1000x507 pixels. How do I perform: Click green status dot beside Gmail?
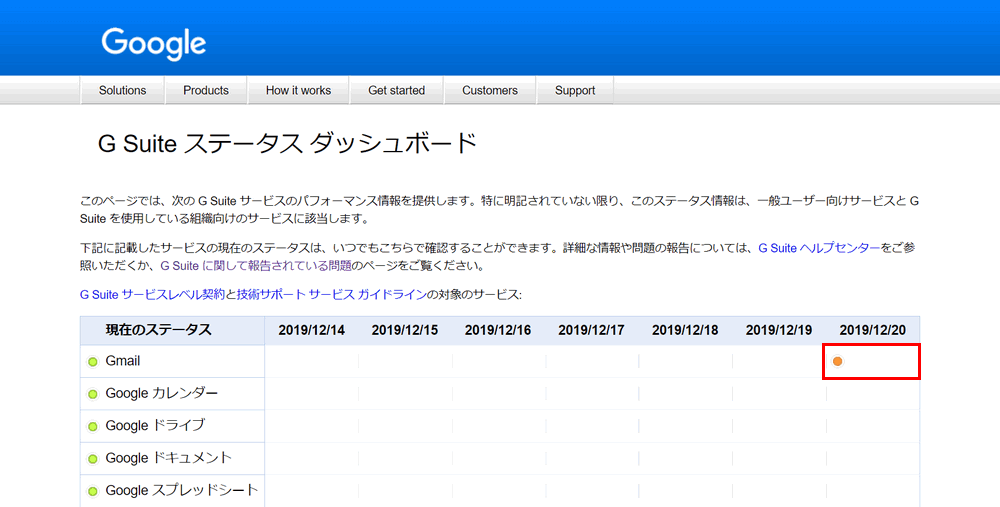click(x=93, y=362)
